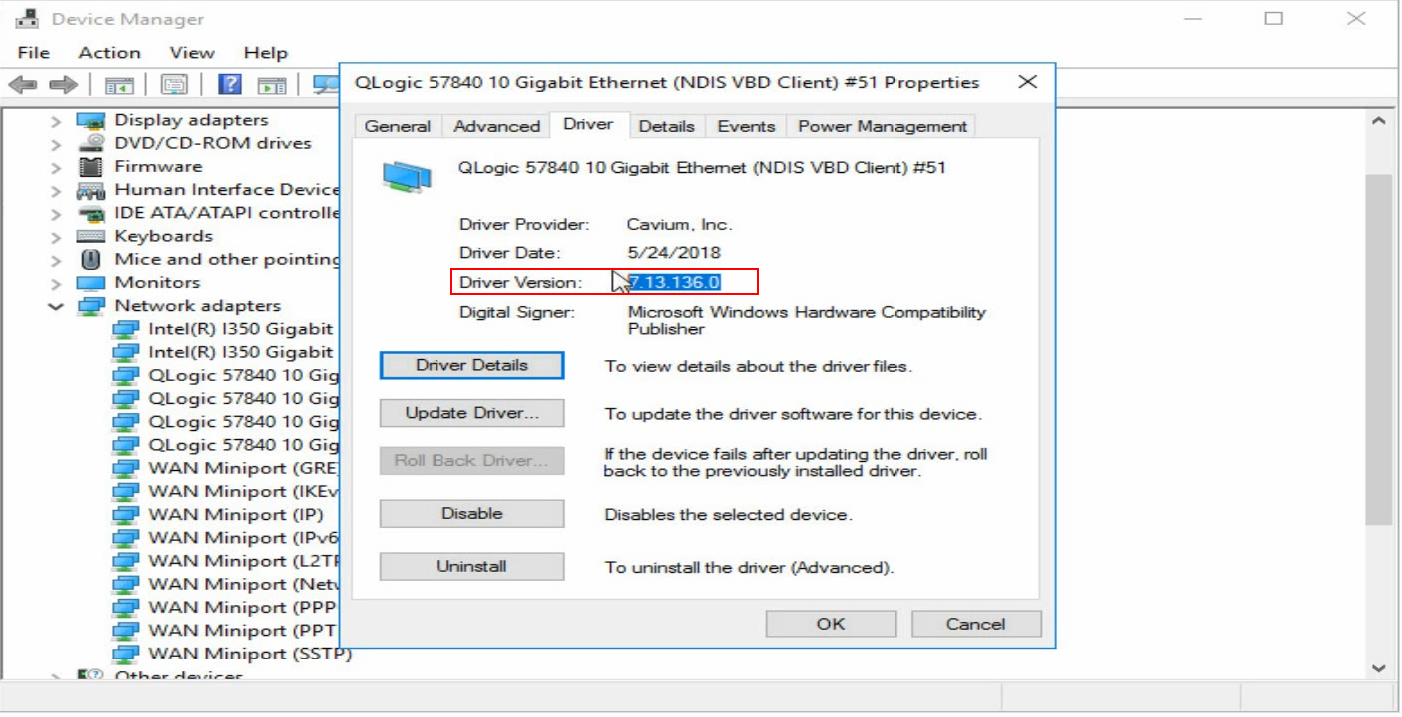Image resolution: width=1402 pixels, height=717 pixels.
Task: Click the Driver Details button
Action: tap(472, 365)
